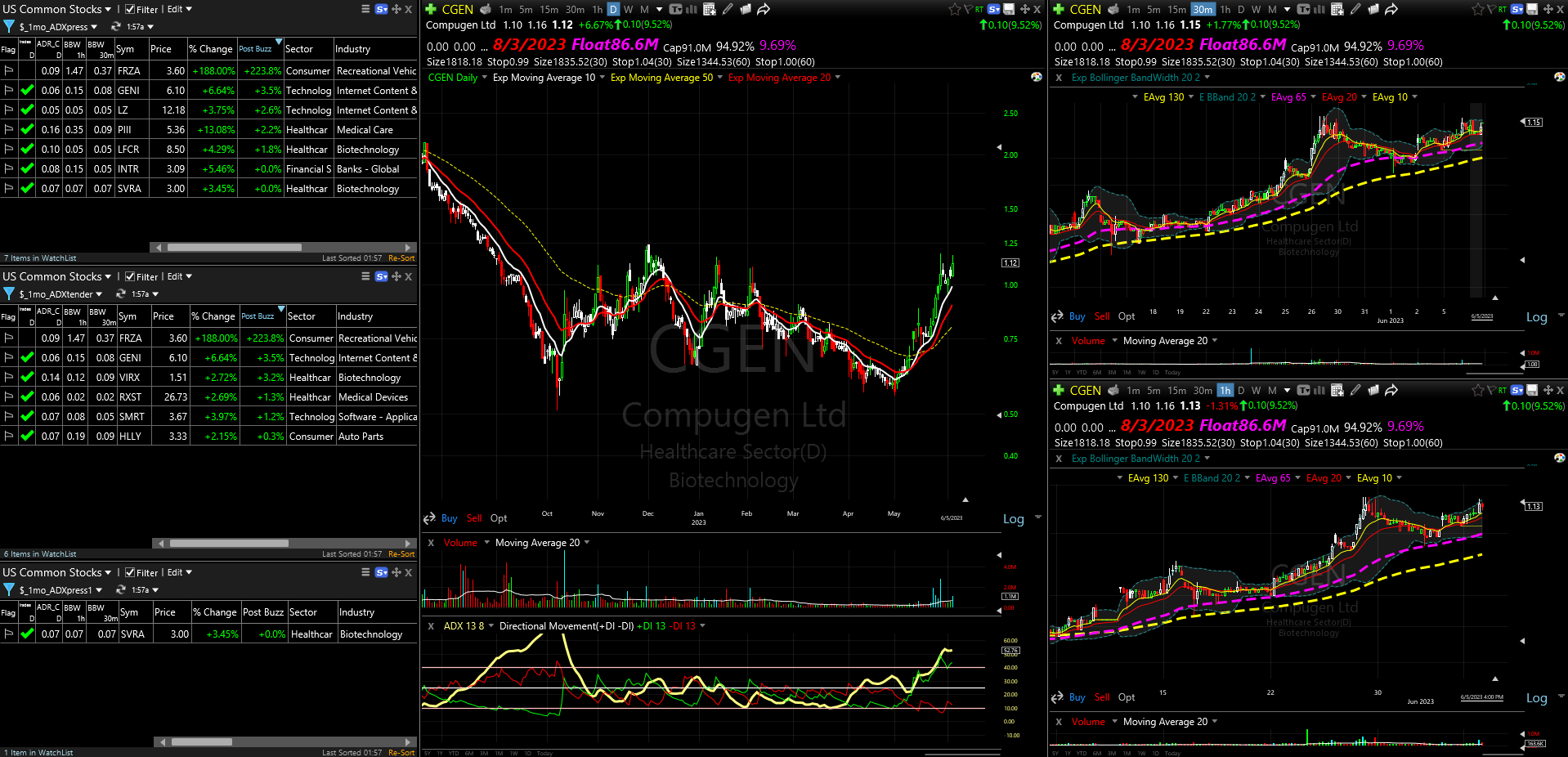Close the Volume pane on the daily chart

431,542
